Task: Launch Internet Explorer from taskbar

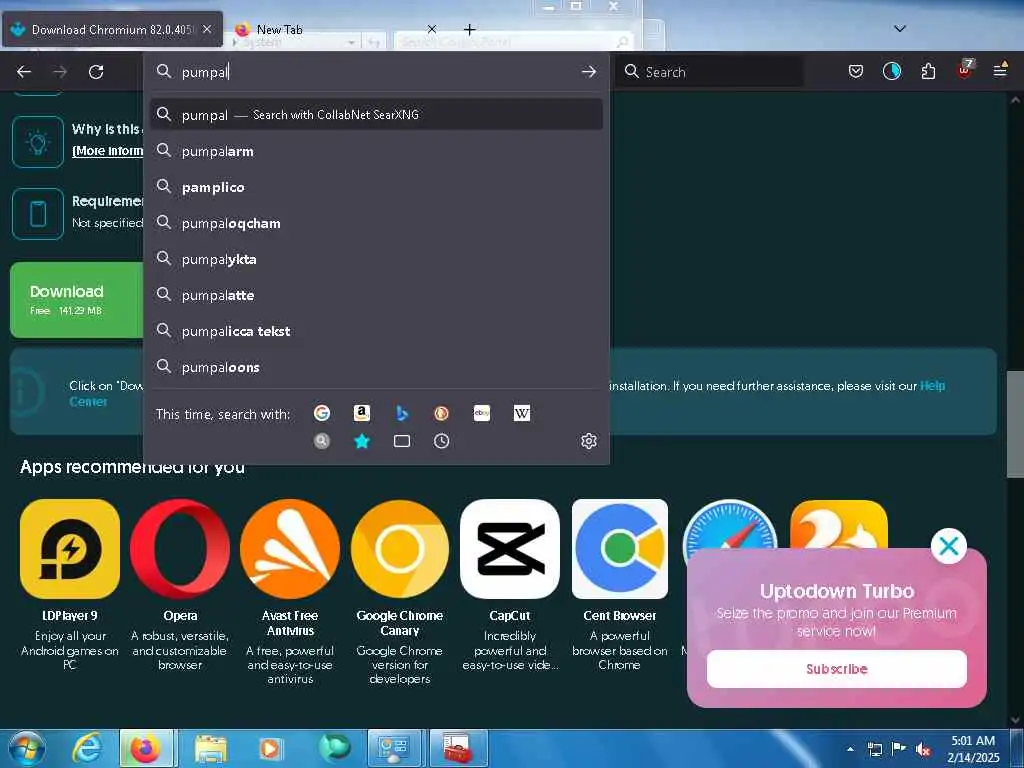Action: point(86,748)
